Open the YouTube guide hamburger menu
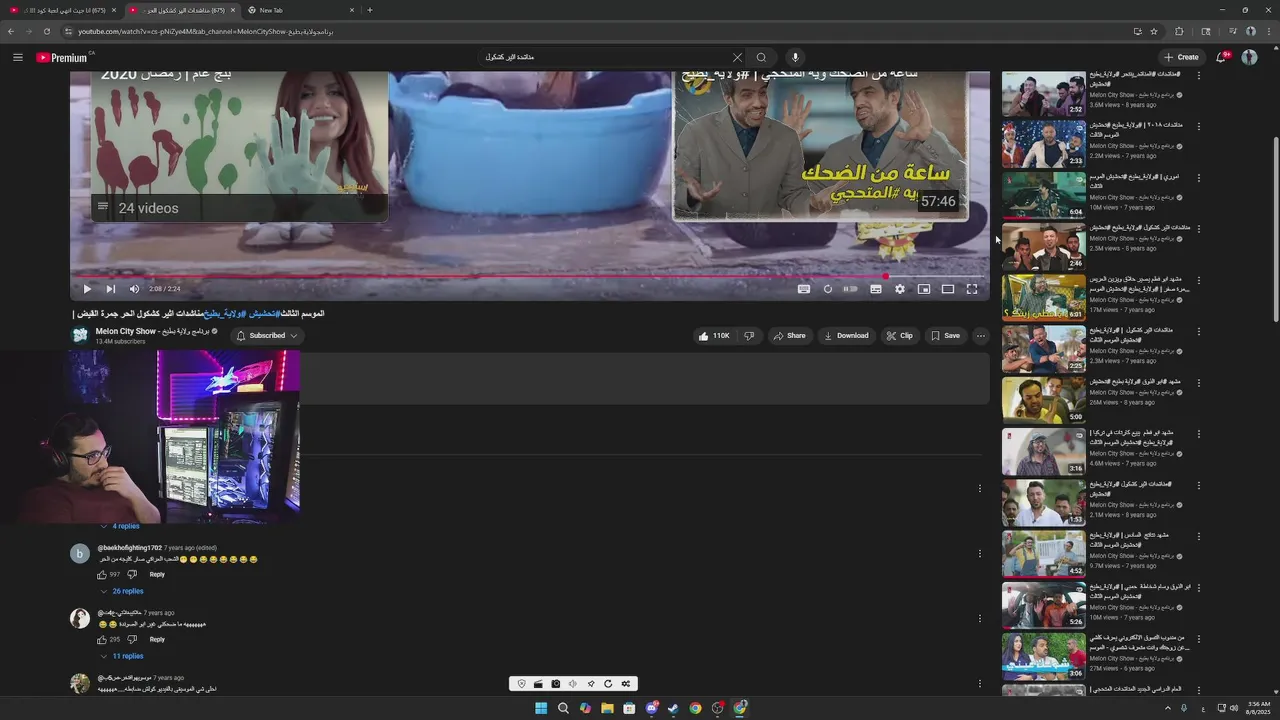This screenshot has width=1280, height=720. coord(17,57)
